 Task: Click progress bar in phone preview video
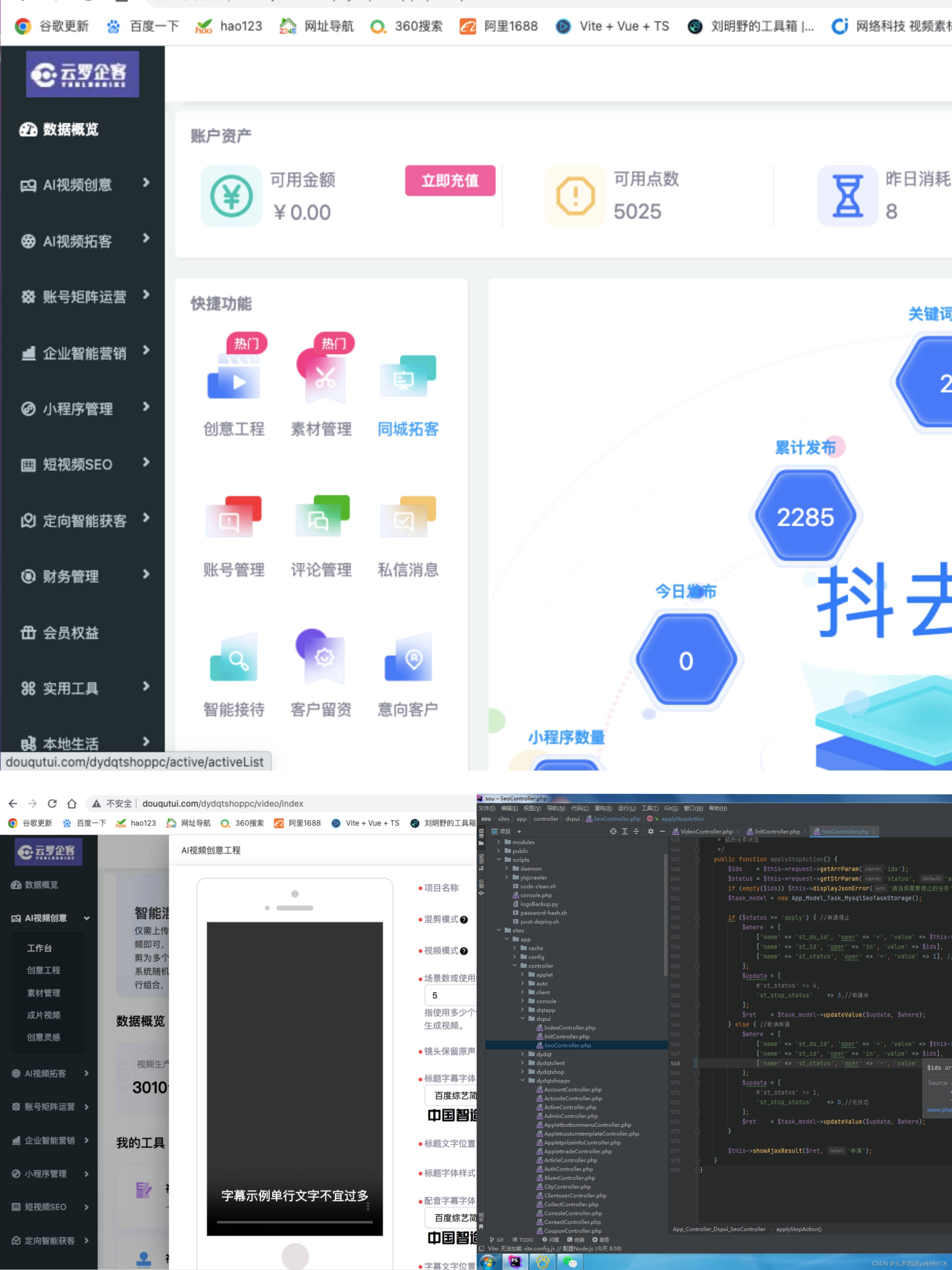(x=294, y=1222)
